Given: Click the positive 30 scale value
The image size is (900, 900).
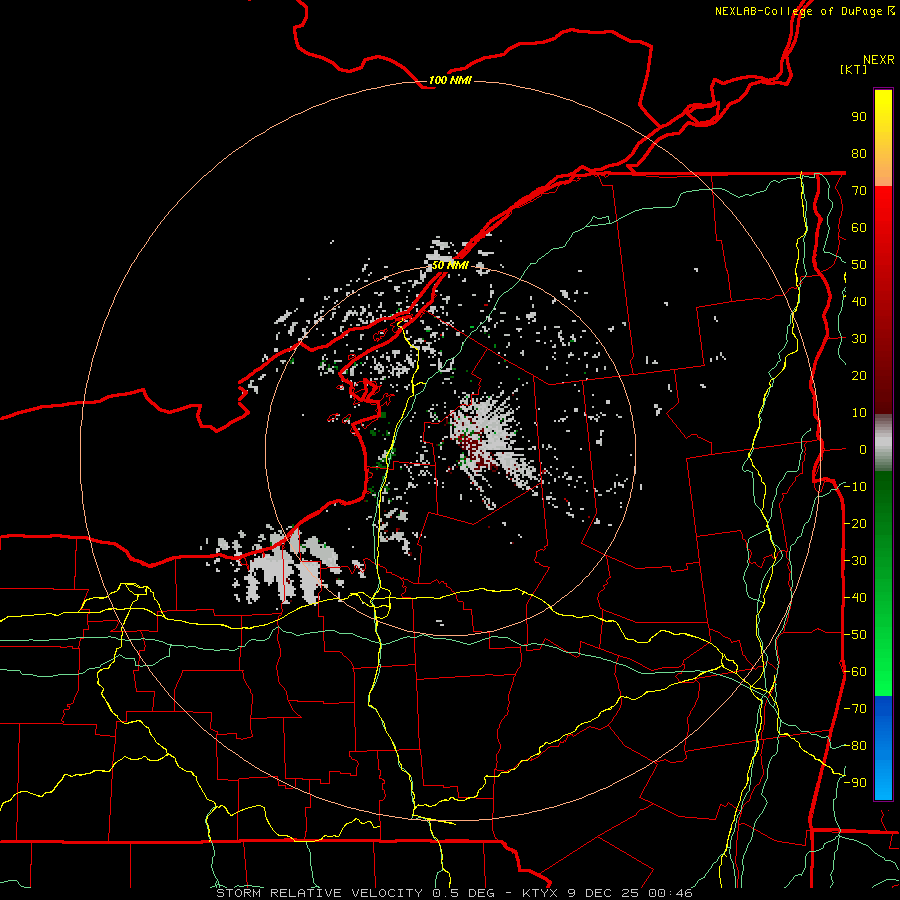Looking at the screenshot, I should pyautogui.click(x=859, y=339).
